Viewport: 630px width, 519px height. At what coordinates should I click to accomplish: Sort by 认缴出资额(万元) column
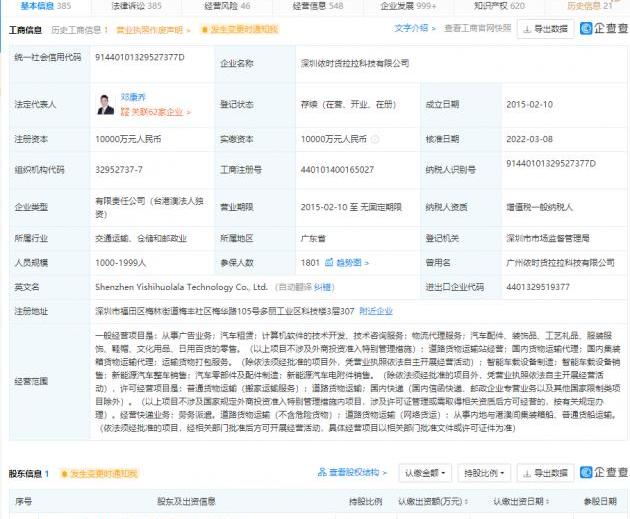(433, 501)
